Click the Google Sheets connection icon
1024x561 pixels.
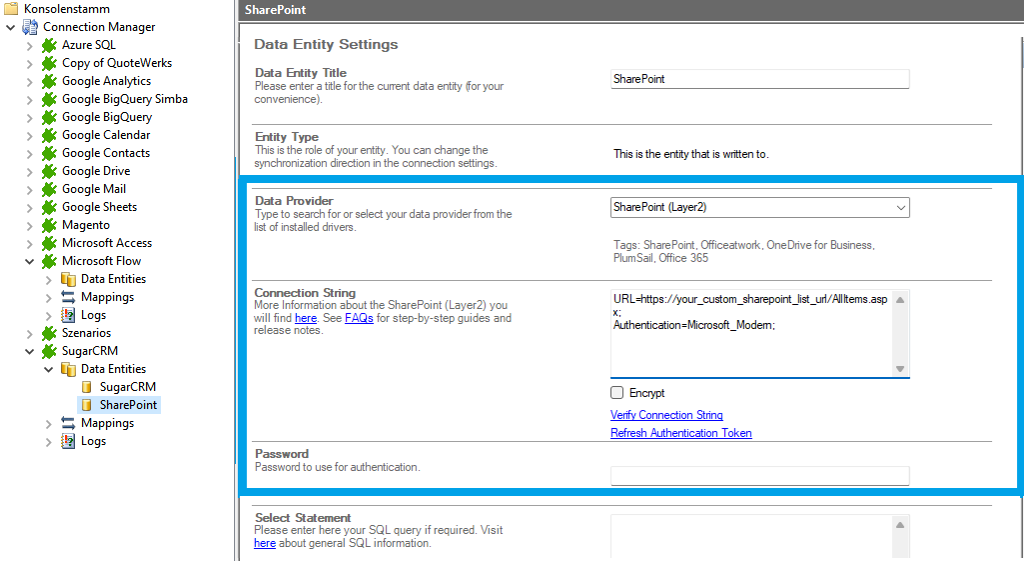(49, 207)
